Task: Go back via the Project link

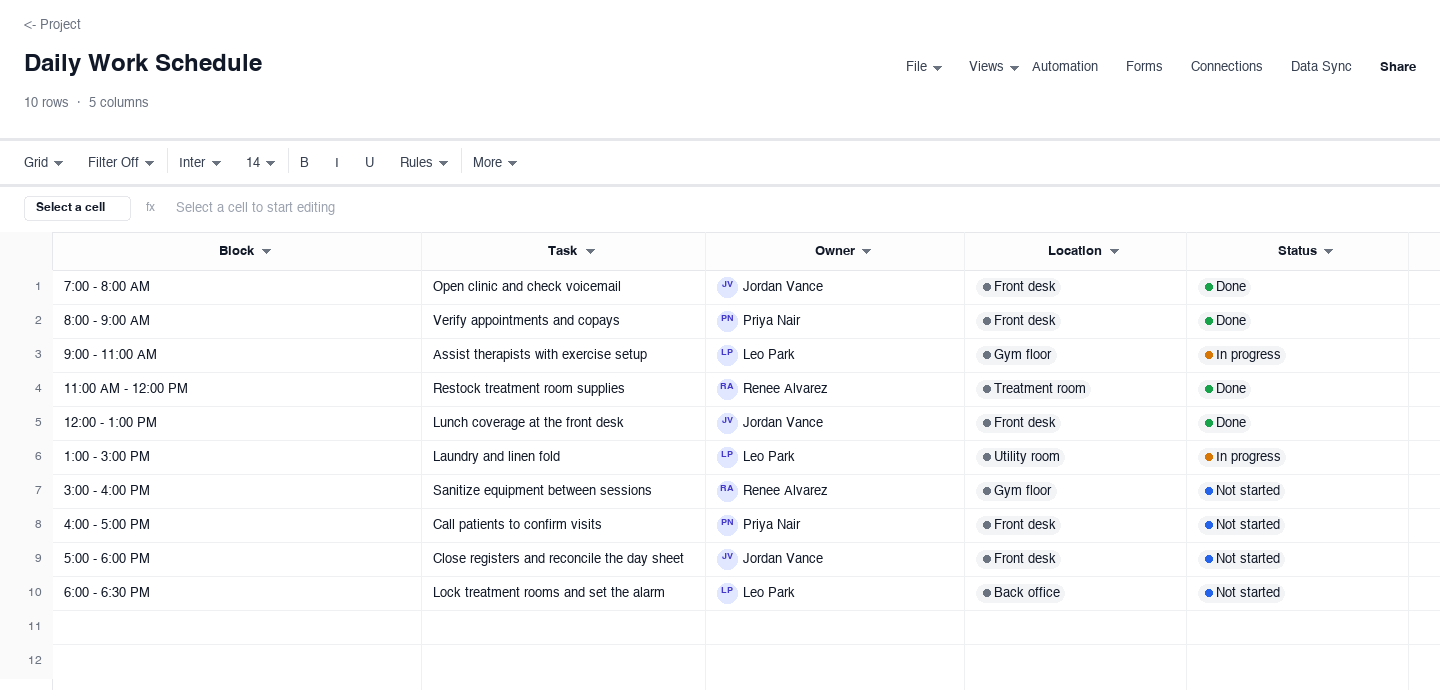Action: coord(52,25)
